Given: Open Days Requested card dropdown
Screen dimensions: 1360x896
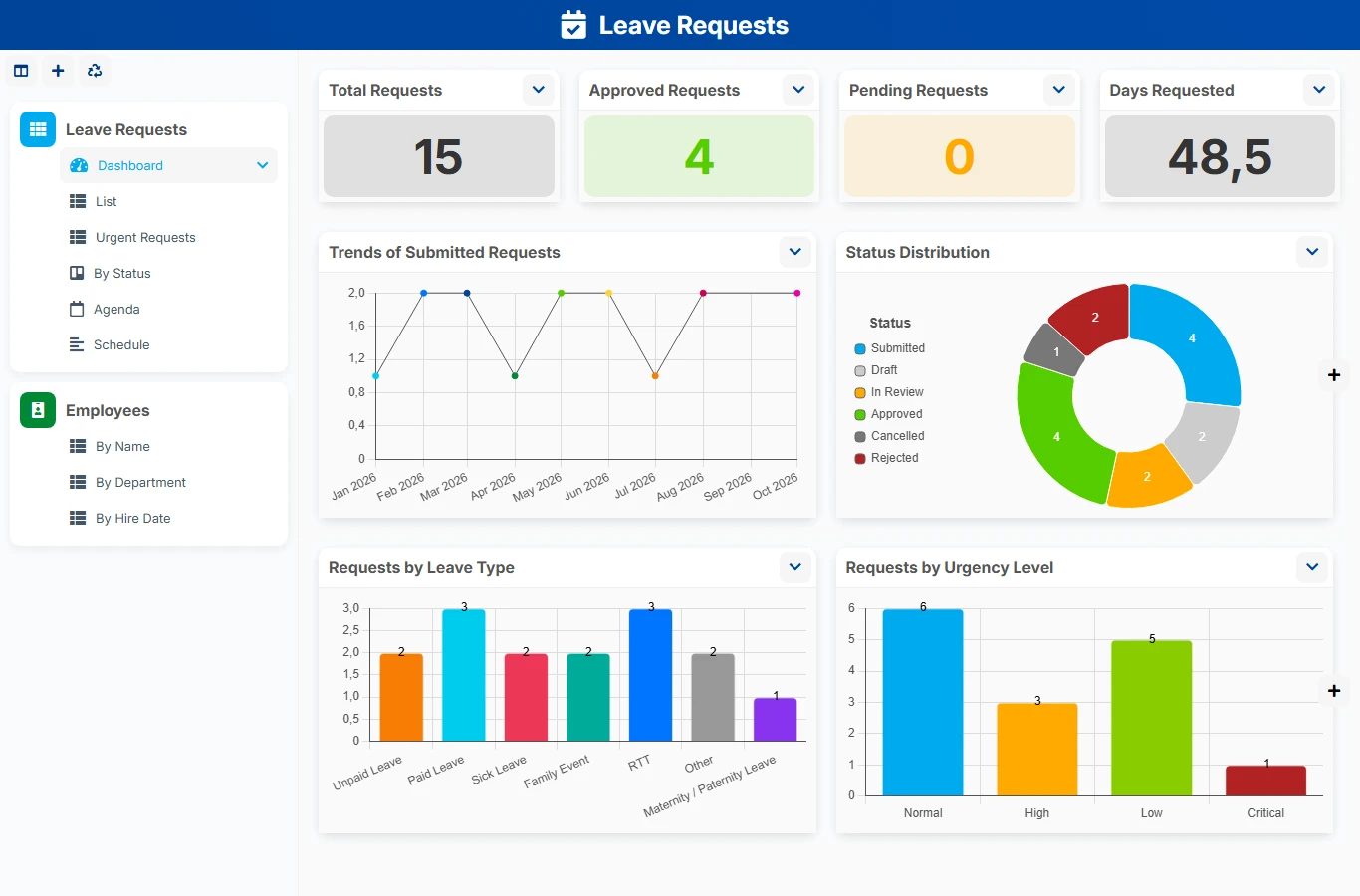Looking at the screenshot, I should coord(1319,90).
